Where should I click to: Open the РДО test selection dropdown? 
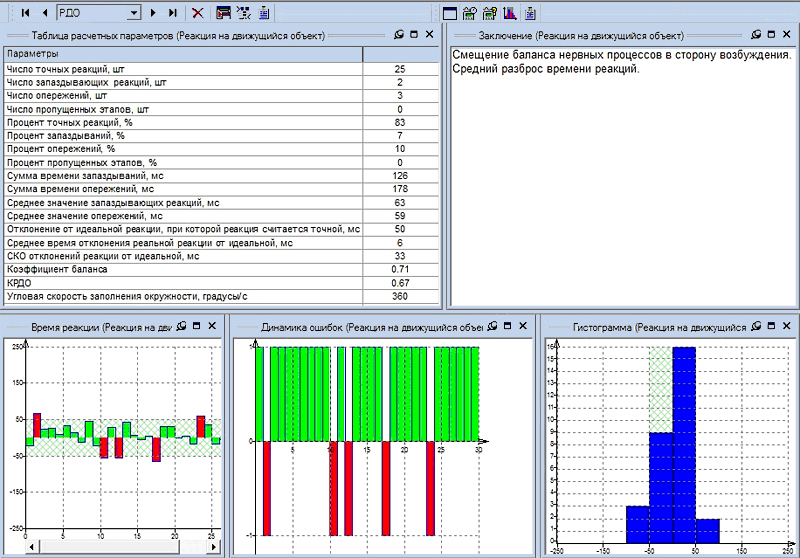click(x=134, y=13)
